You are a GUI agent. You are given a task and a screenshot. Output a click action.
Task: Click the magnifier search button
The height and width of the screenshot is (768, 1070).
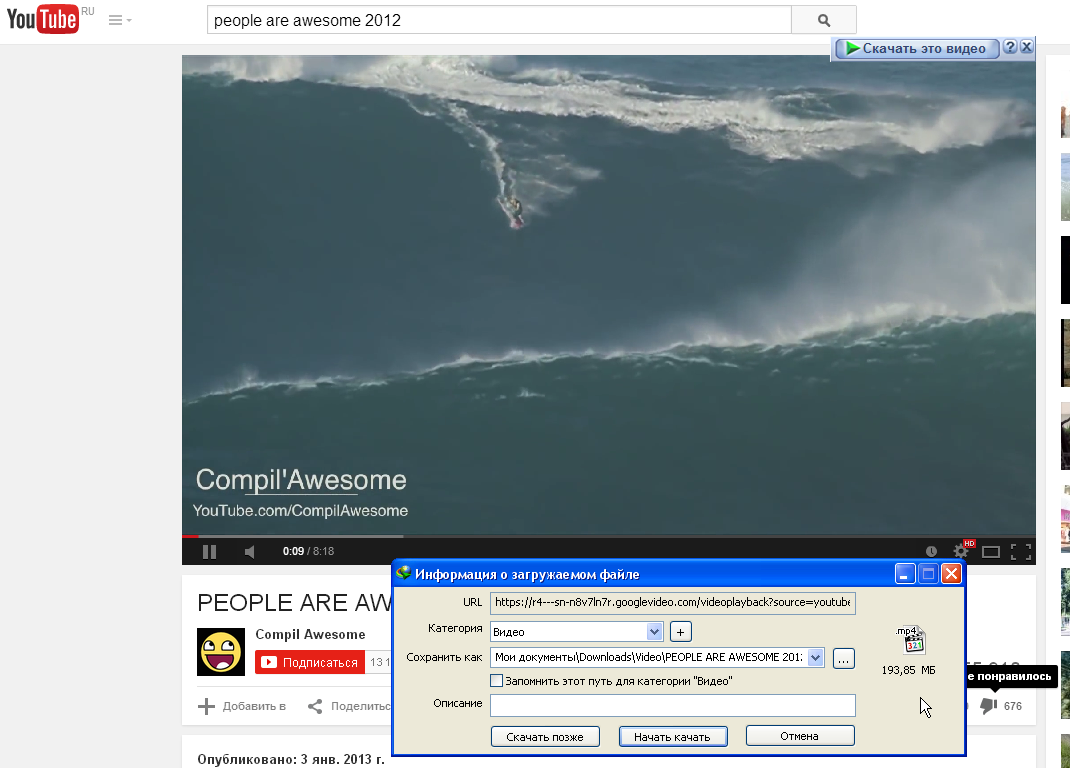(x=823, y=20)
